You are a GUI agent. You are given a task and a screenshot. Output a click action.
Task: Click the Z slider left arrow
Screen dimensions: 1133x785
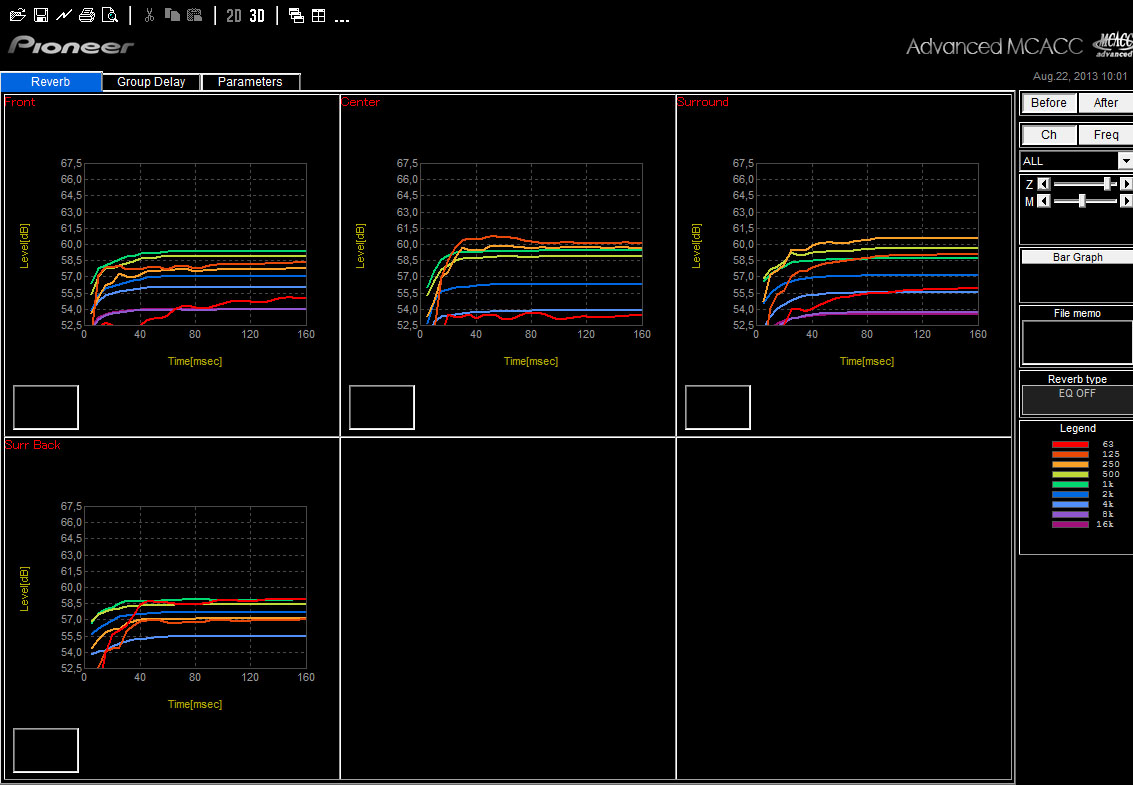point(1044,184)
